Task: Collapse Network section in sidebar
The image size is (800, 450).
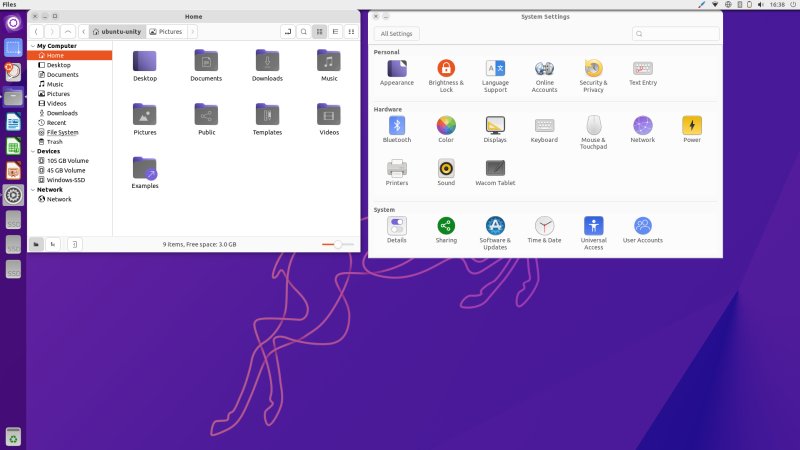Action: pyautogui.click(x=33, y=190)
